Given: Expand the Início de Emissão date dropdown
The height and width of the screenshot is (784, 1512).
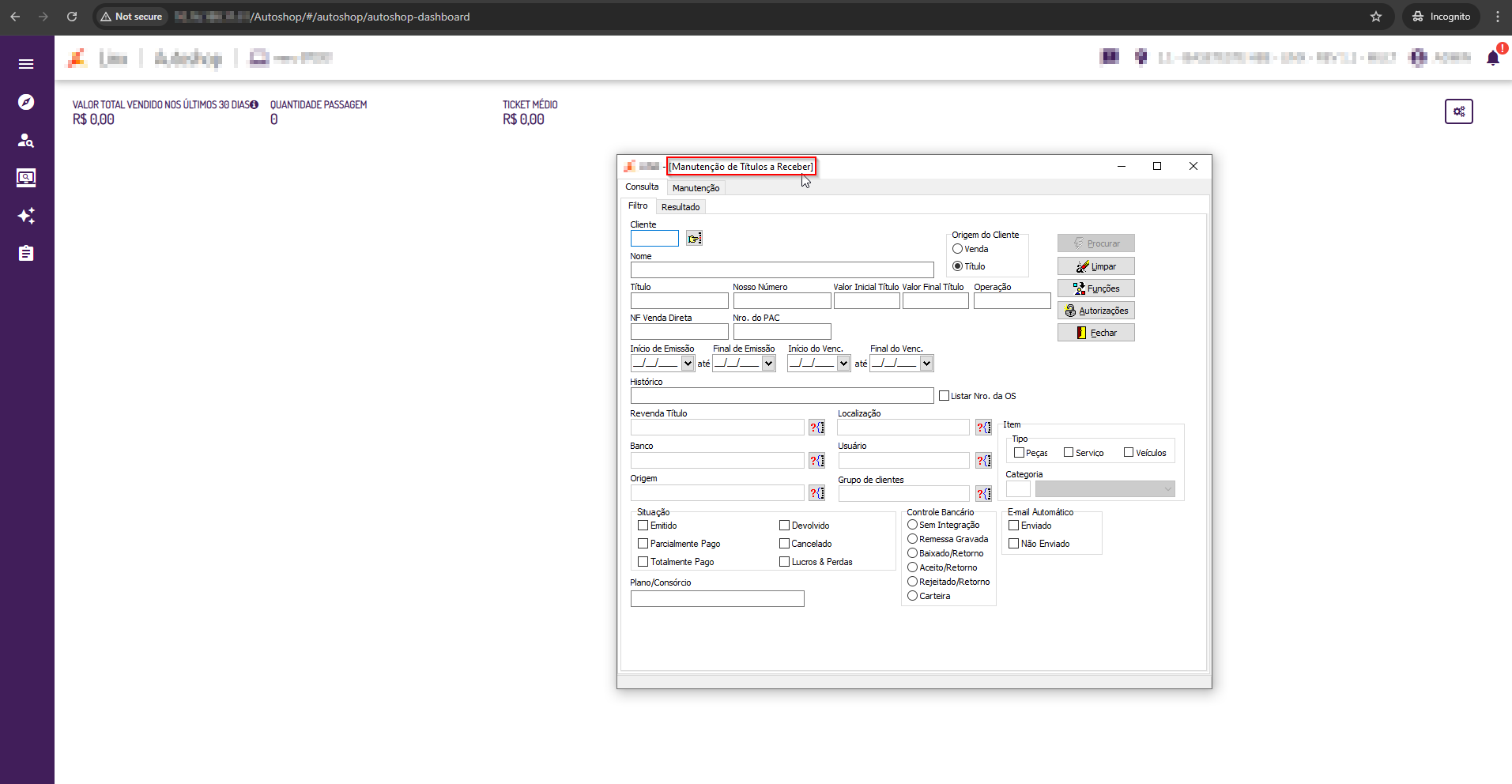Looking at the screenshot, I should coord(688,364).
